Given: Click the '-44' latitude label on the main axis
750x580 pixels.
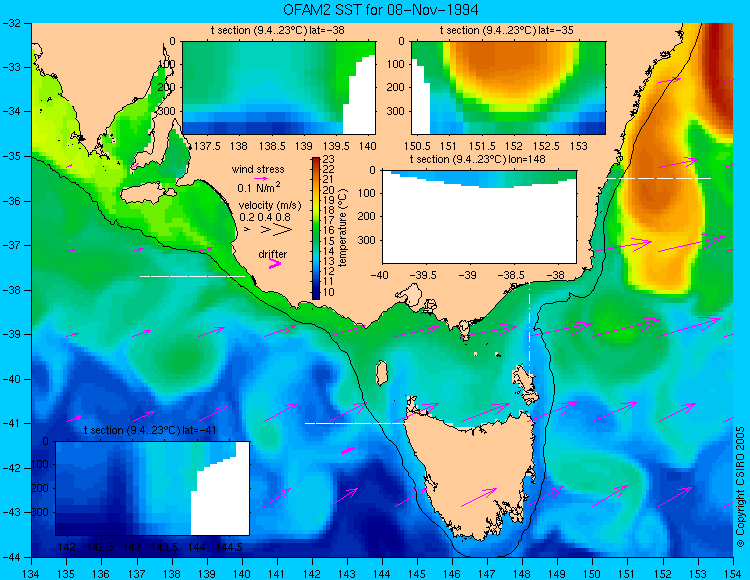Looking at the screenshot, I should 13,557.
